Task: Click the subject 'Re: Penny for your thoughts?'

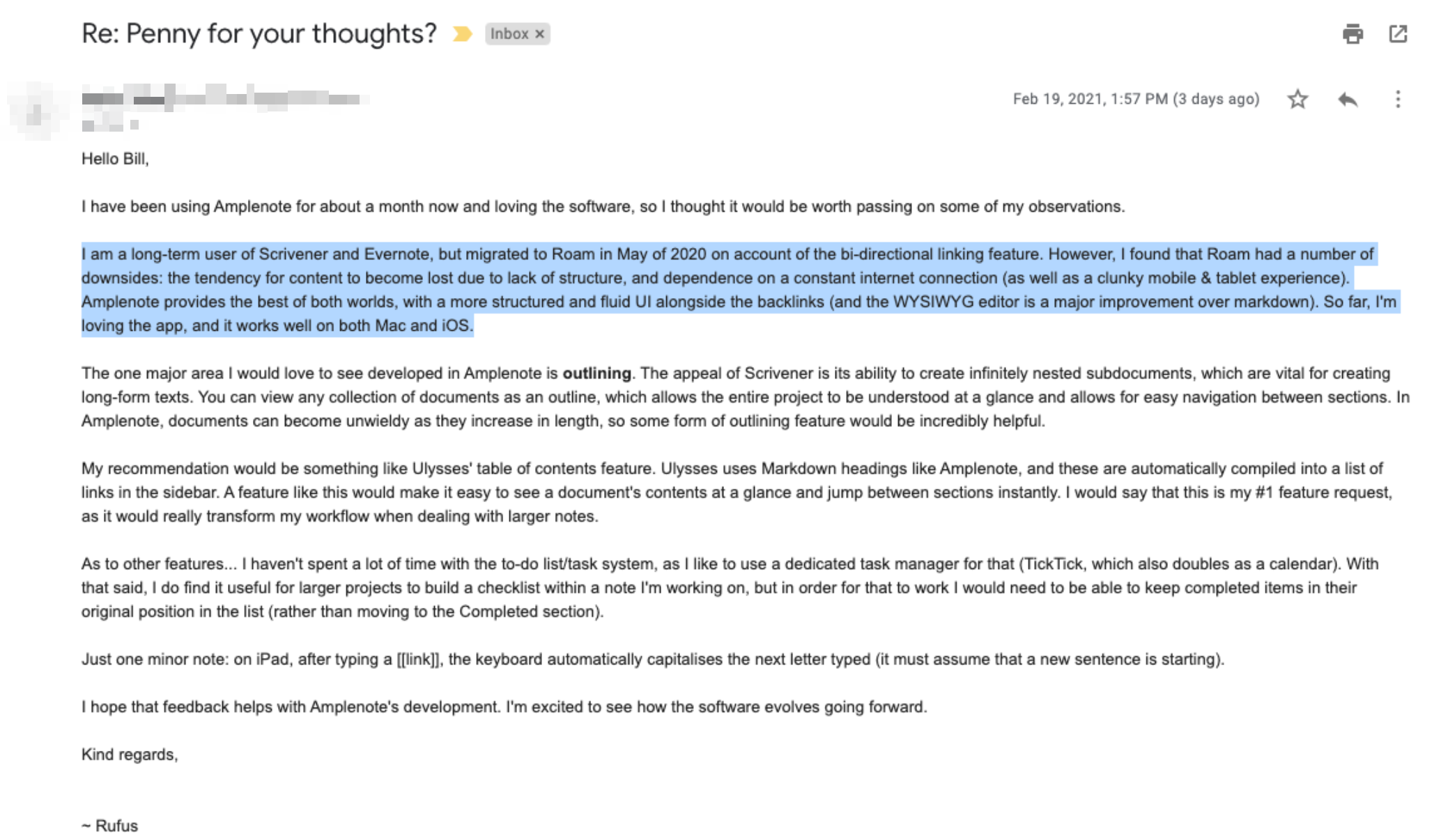Action: click(259, 33)
